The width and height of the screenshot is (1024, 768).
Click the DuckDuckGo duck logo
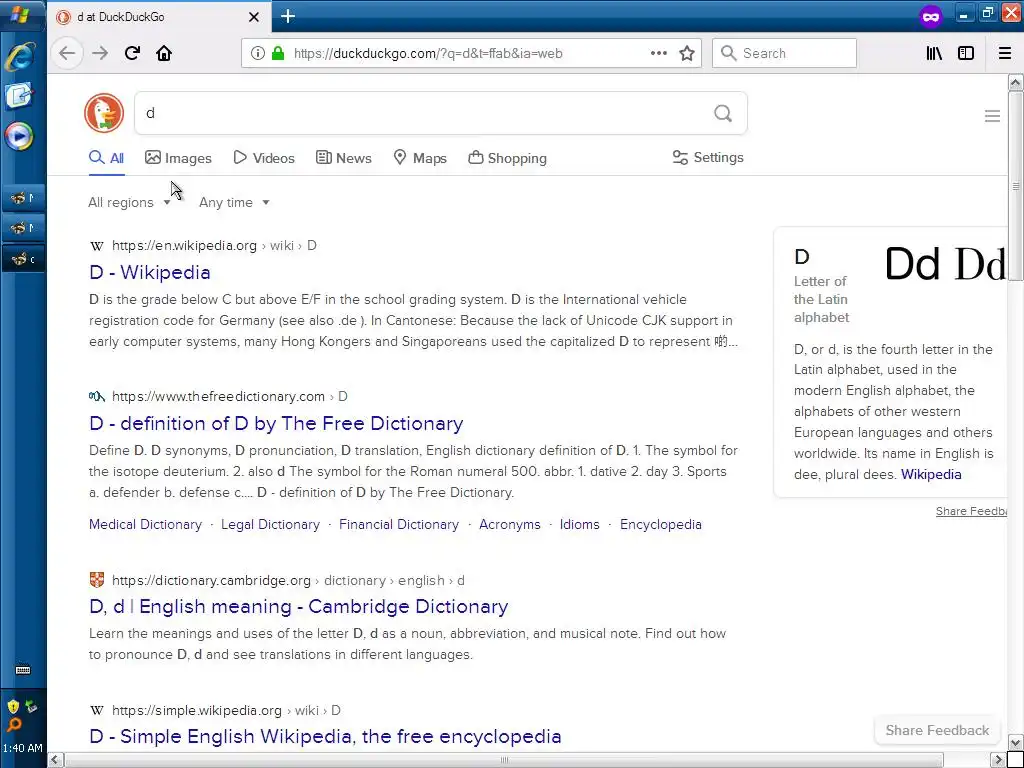pyautogui.click(x=104, y=113)
